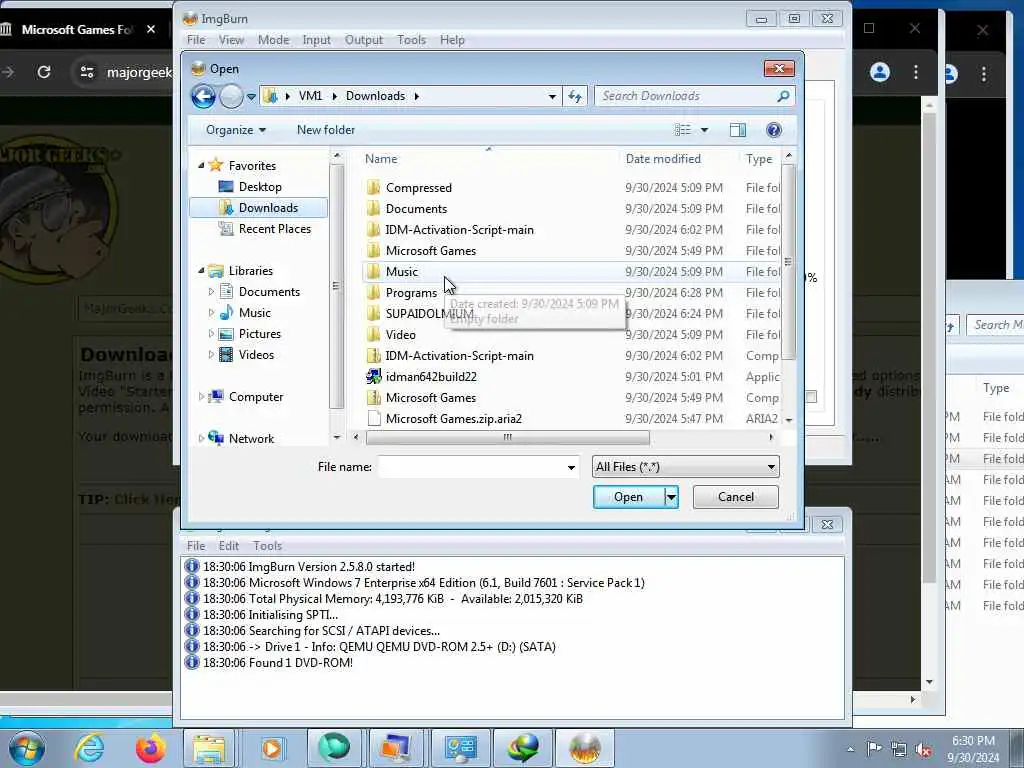Image resolution: width=1024 pixels, height=768 pixels.
Task: Select Desktop in Favorites
Action: tap(260, 187)
